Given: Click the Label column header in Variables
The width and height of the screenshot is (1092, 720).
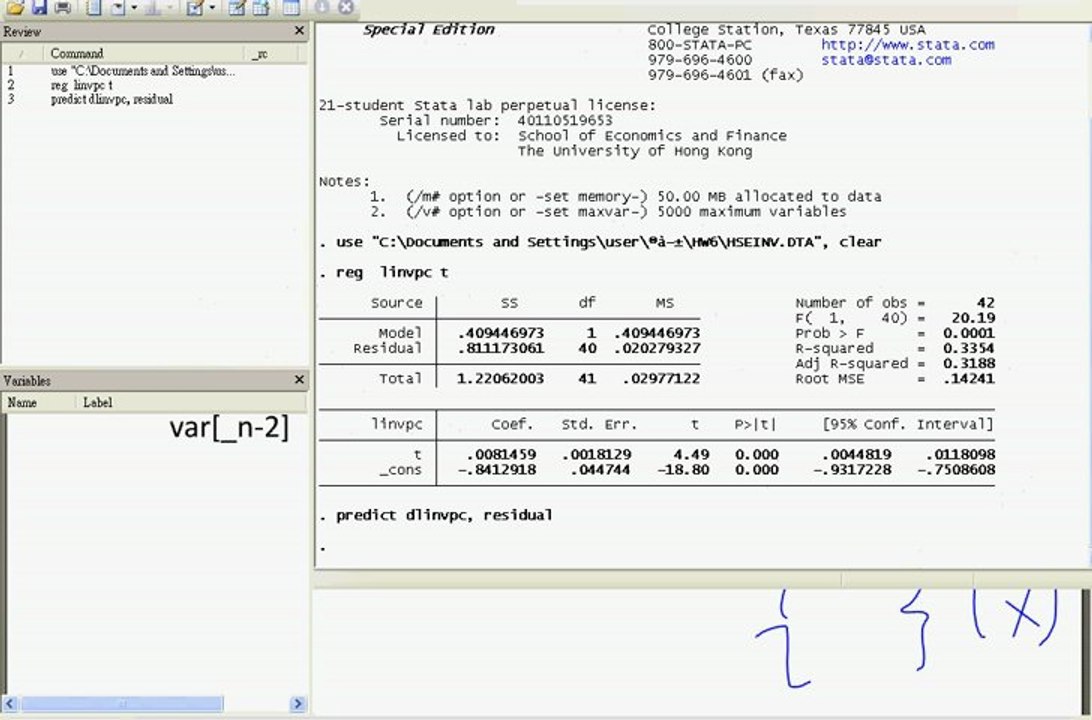Looking at the screenshot, I should (191, 402).
